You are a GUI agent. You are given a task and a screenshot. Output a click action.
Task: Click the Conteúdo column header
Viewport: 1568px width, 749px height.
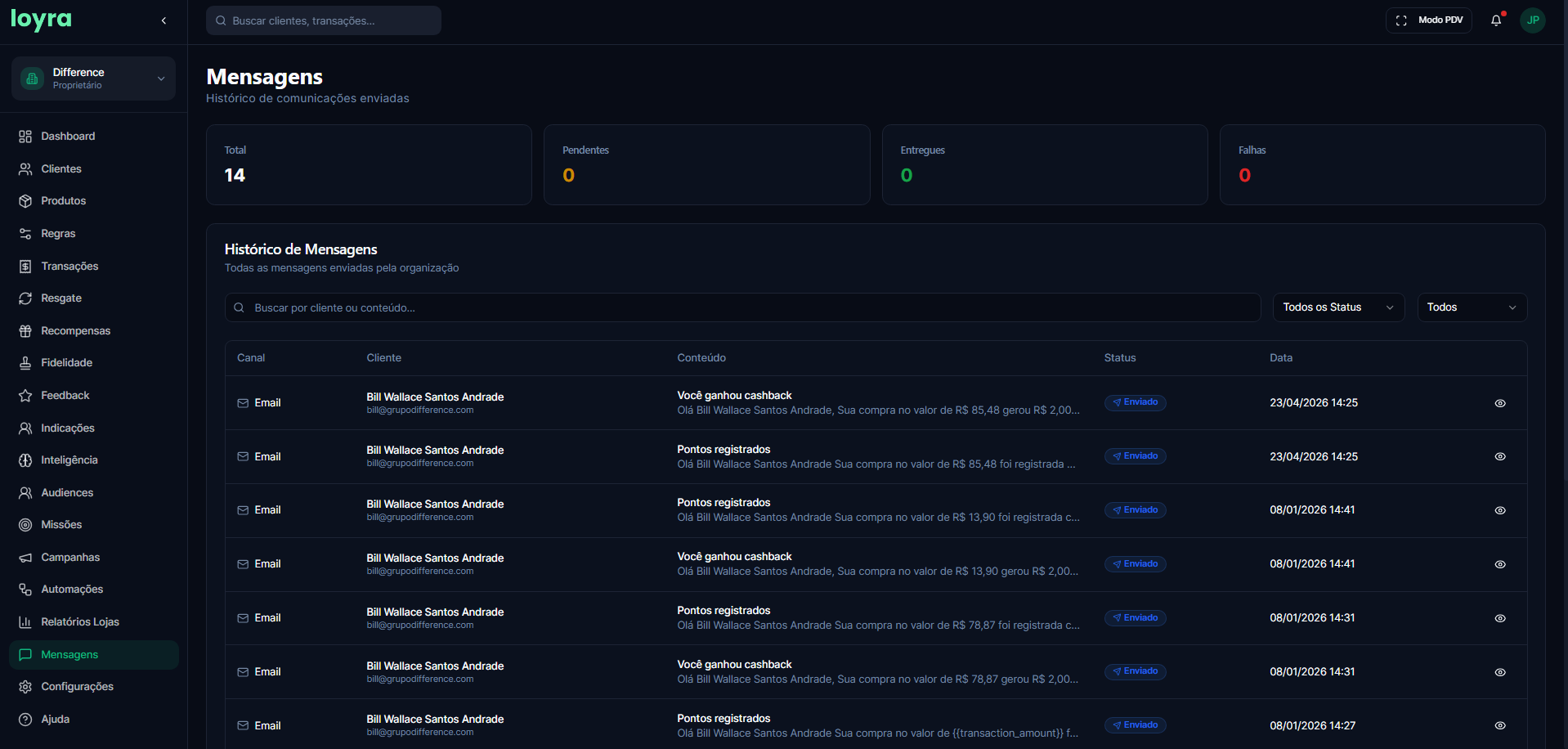[701, 358]
